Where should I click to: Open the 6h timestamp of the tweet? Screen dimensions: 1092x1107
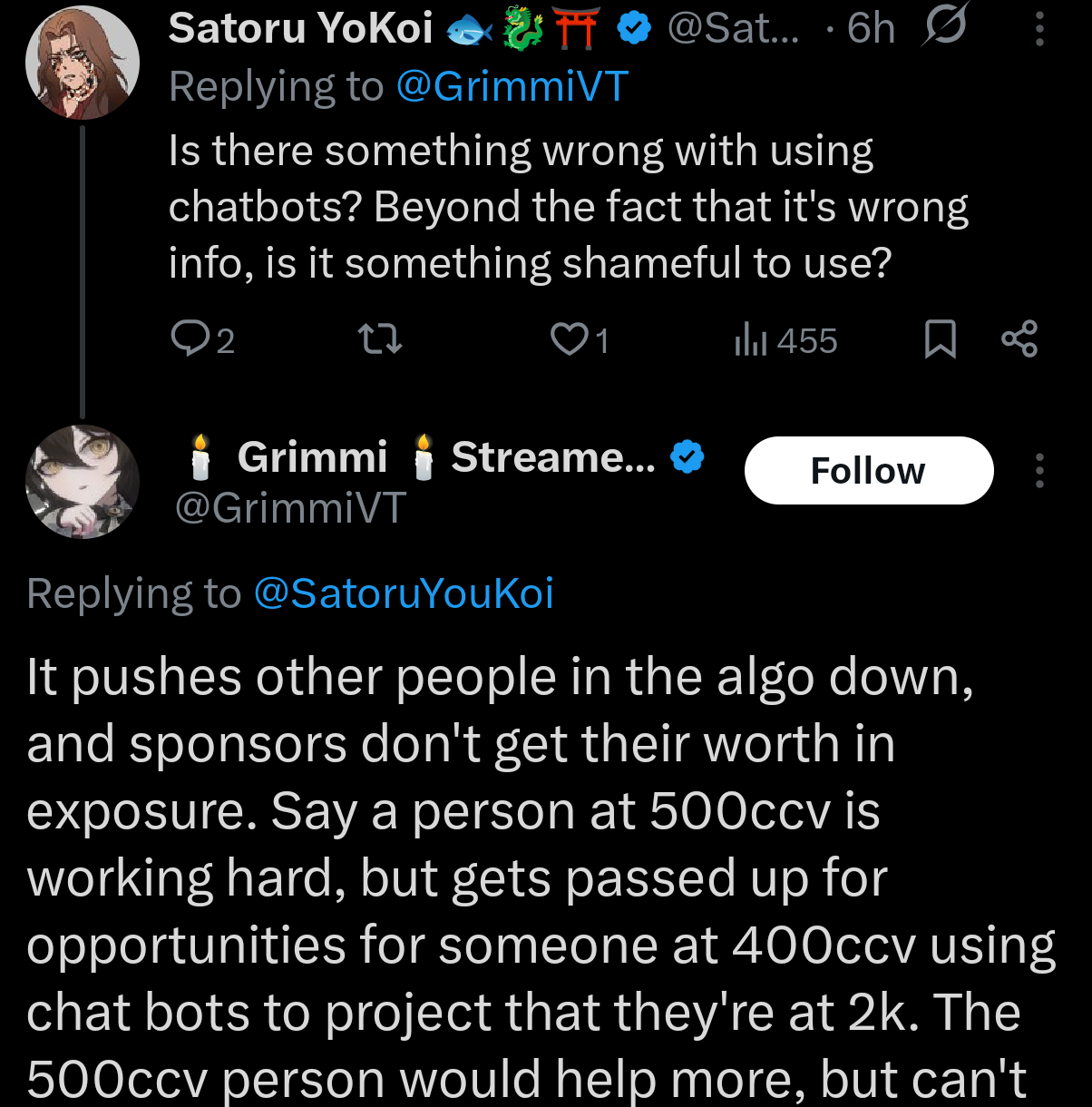click(x=871, y=29)
